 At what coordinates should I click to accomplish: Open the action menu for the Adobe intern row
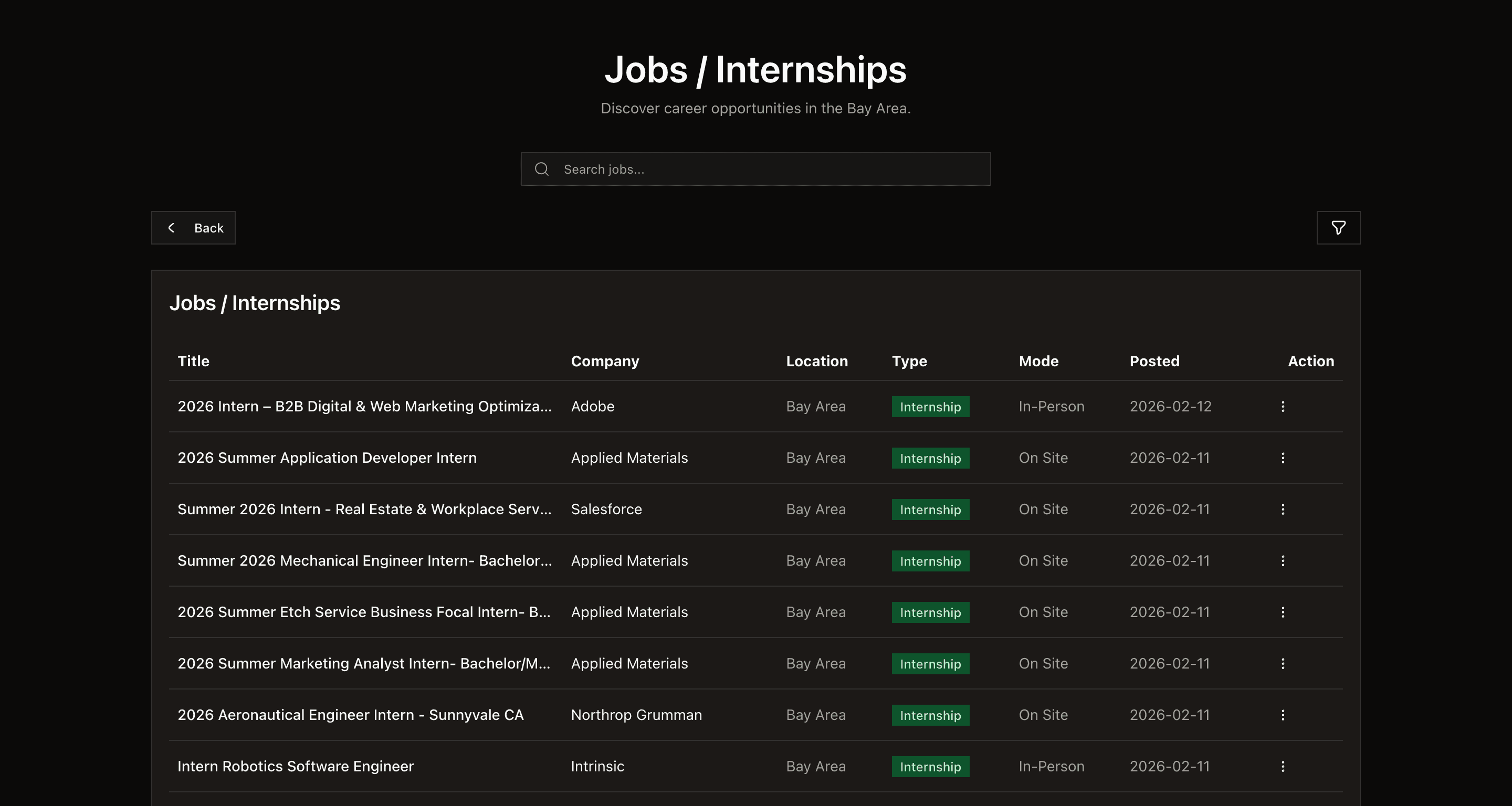[1283, 407]
